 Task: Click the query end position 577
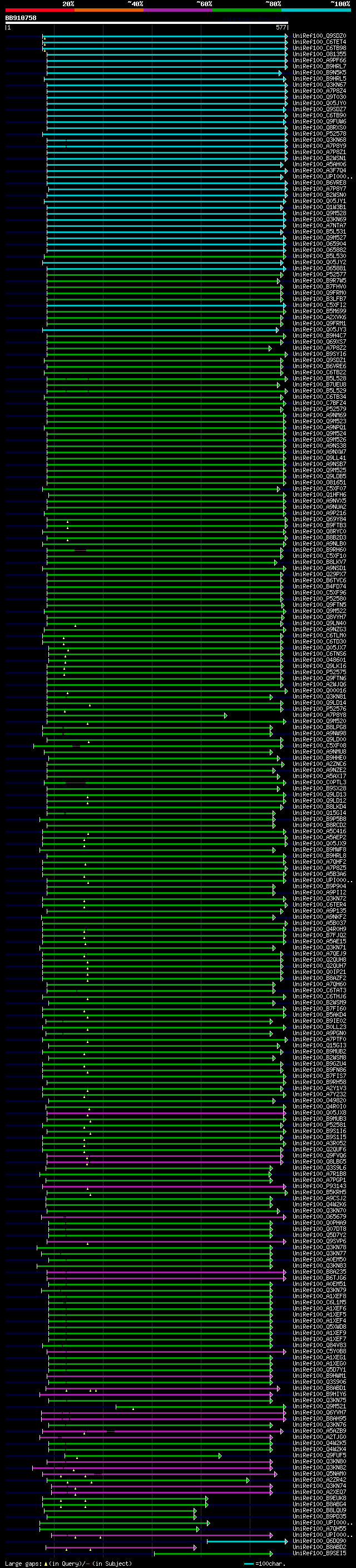281,27
